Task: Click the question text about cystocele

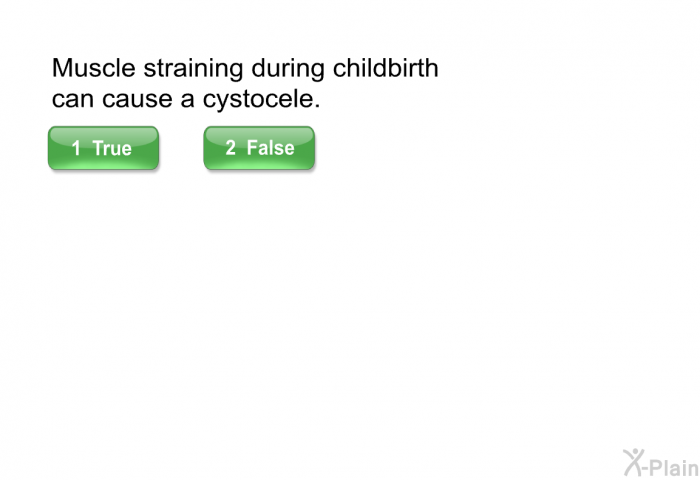Action: coord(245,83)
